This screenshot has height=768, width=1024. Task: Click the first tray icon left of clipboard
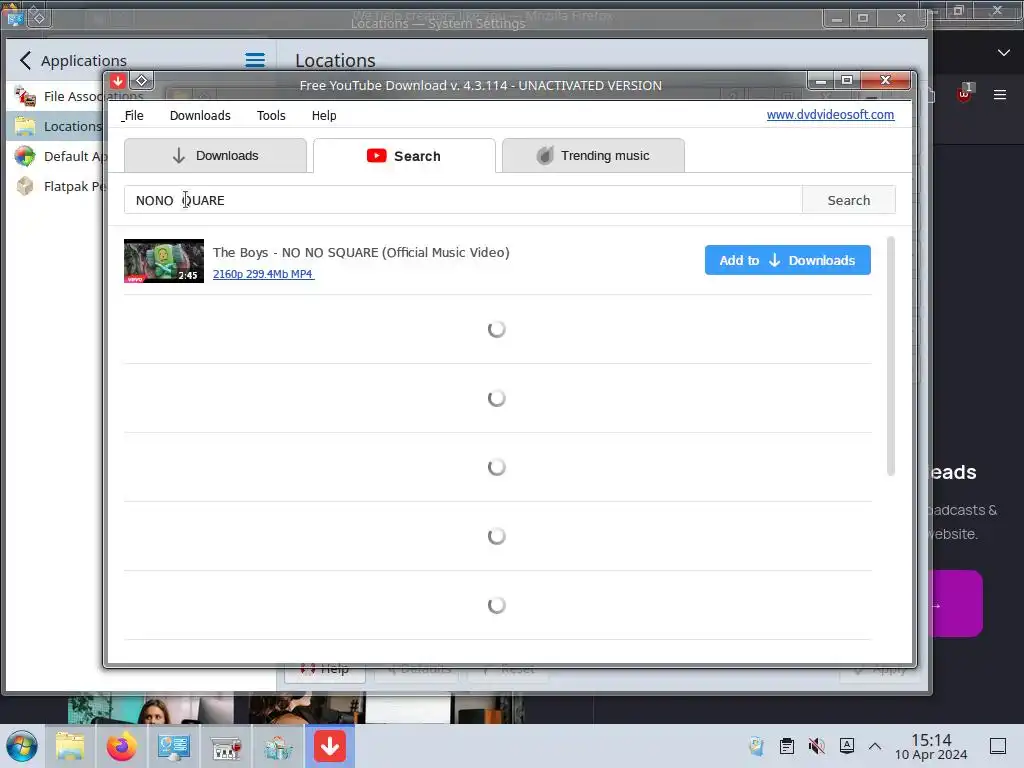[756, 746]
